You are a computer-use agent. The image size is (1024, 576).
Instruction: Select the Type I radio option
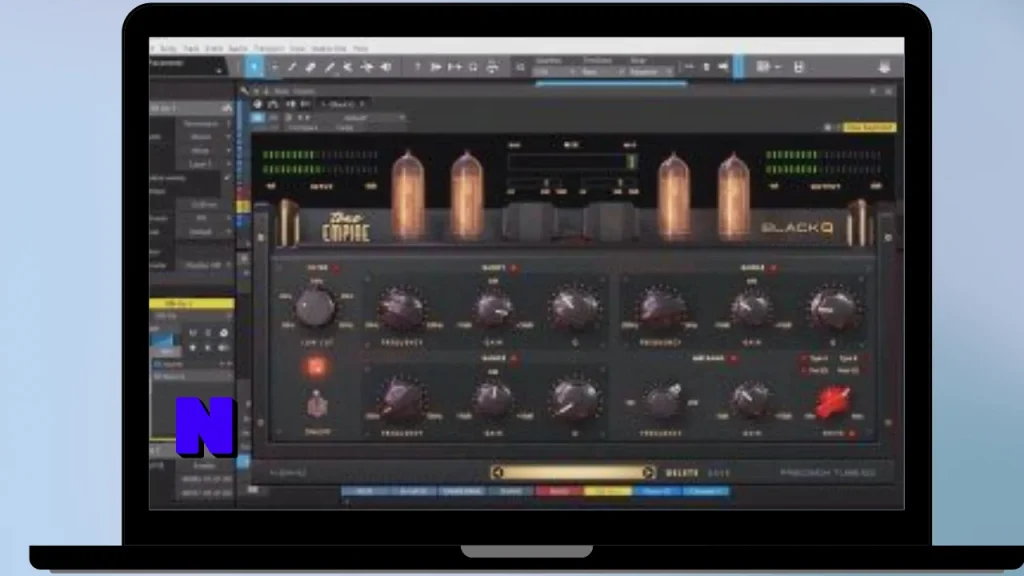pyautogui.click(x=804, y=359)
